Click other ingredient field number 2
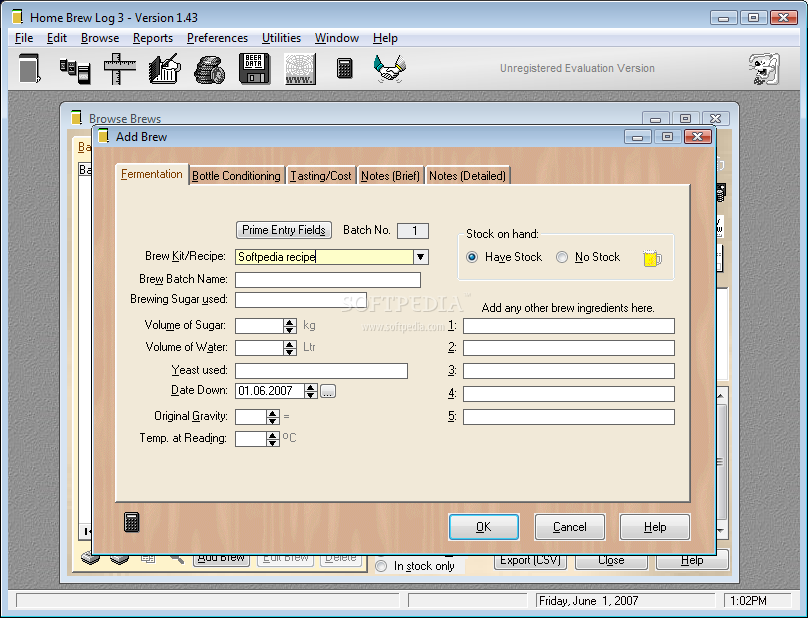 coord(568,348)
